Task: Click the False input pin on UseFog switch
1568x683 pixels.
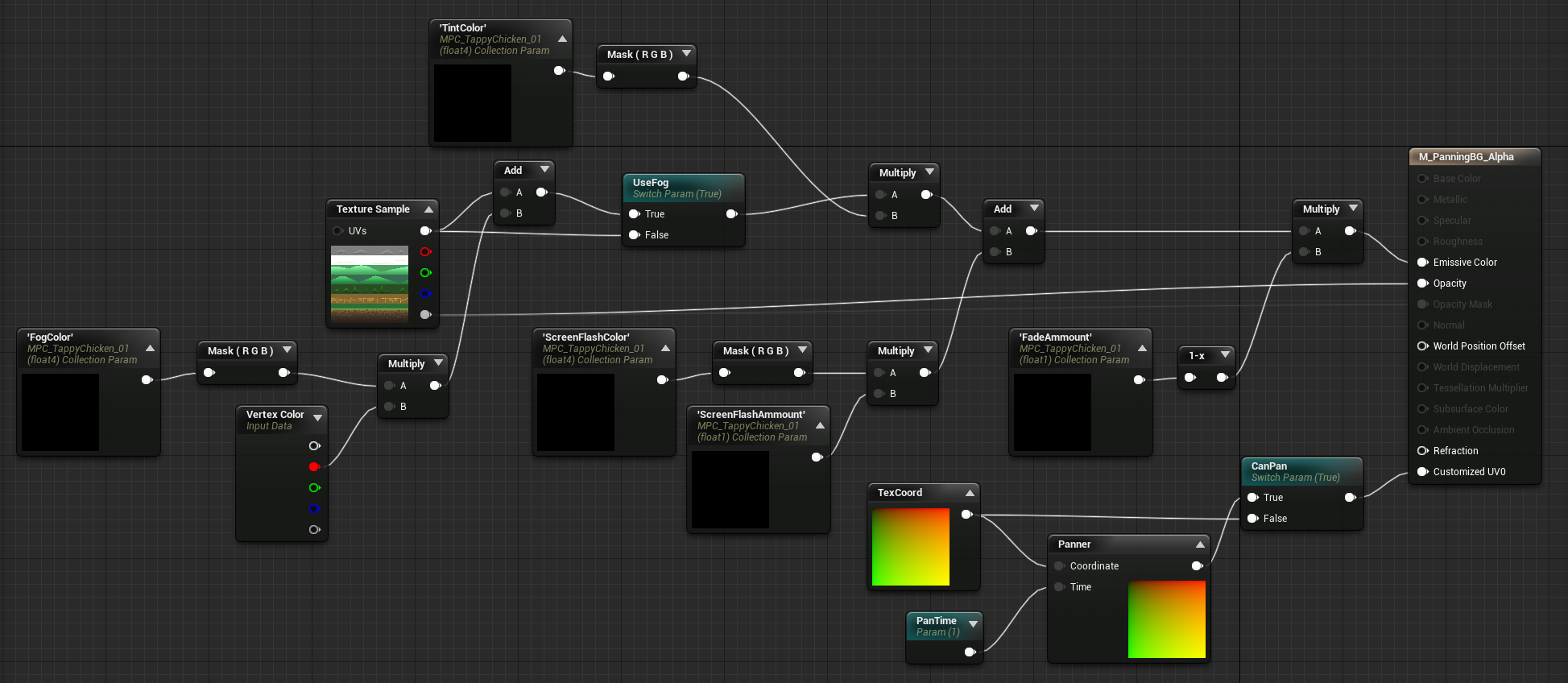Action: pos(634,235)
